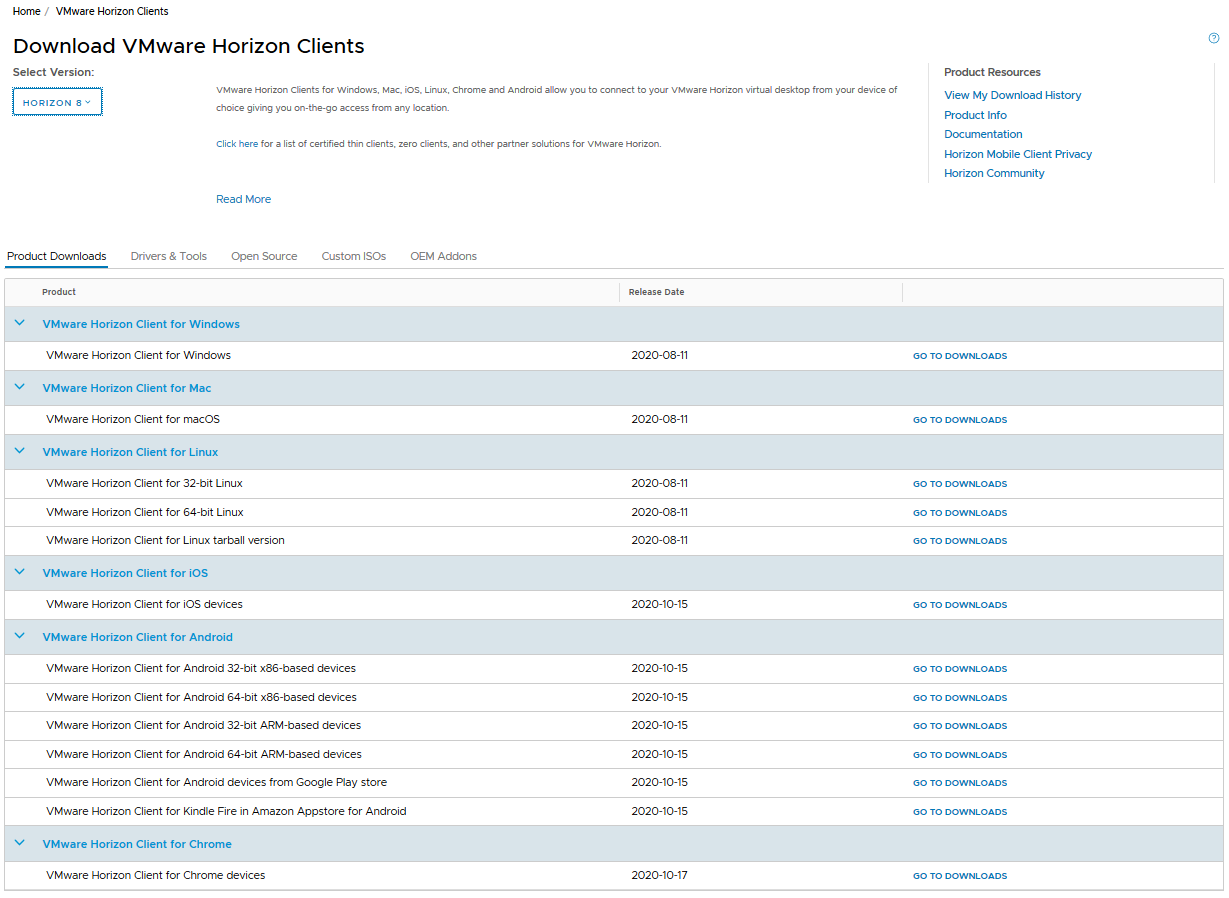
Task: Collapse VMware Horizon Client for Chrome section
Action: pos(20,843)
